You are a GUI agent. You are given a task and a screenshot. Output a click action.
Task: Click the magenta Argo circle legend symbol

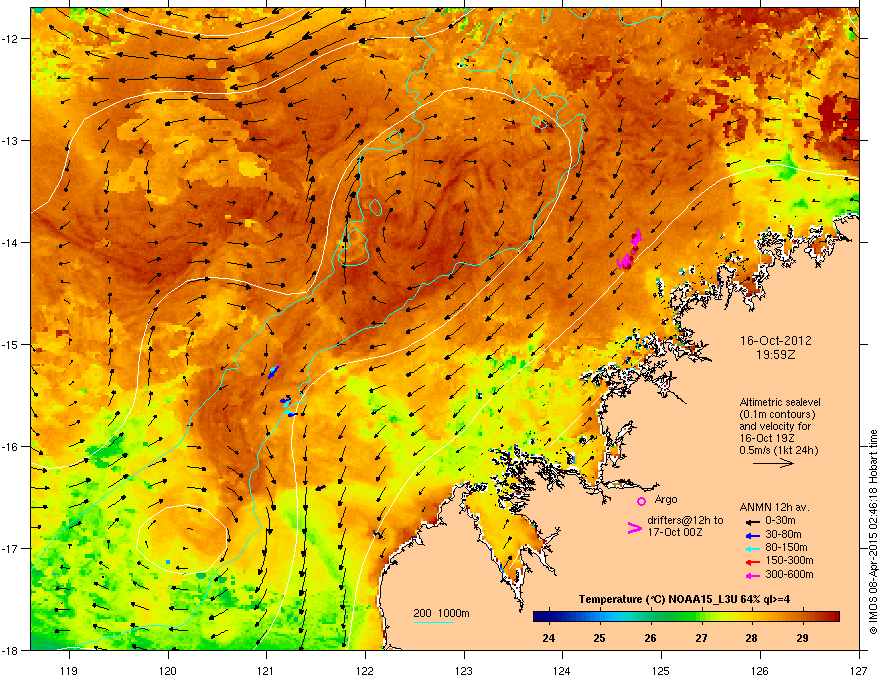coord(641,501)
